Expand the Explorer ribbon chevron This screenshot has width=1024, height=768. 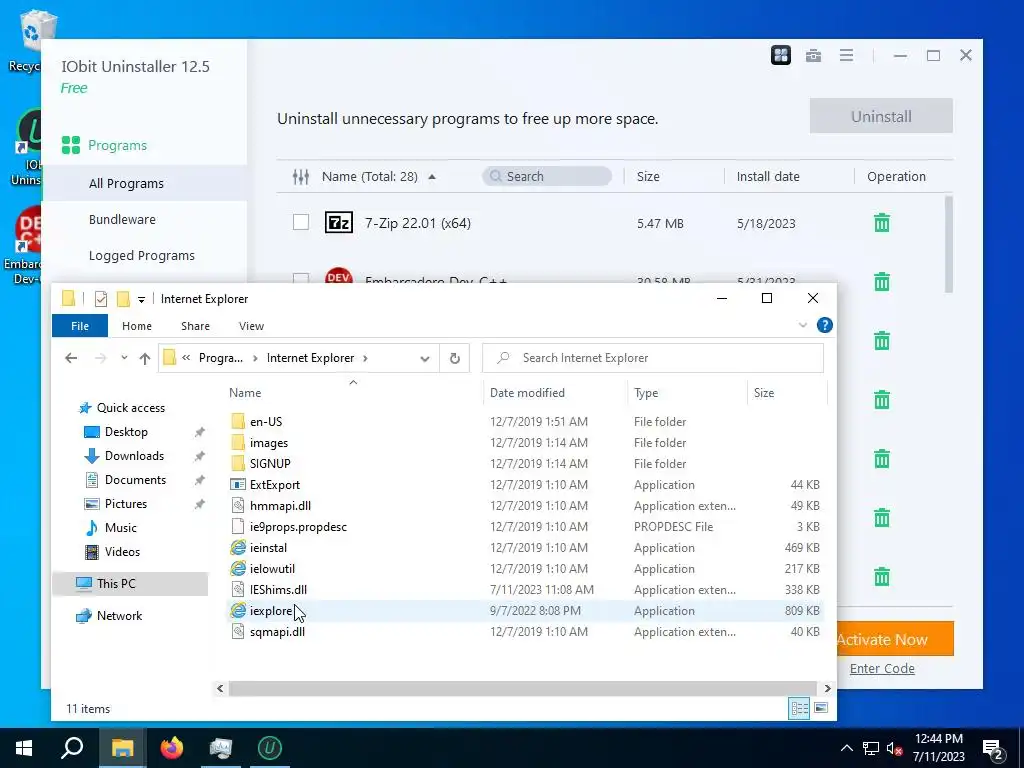coord(803,325)
